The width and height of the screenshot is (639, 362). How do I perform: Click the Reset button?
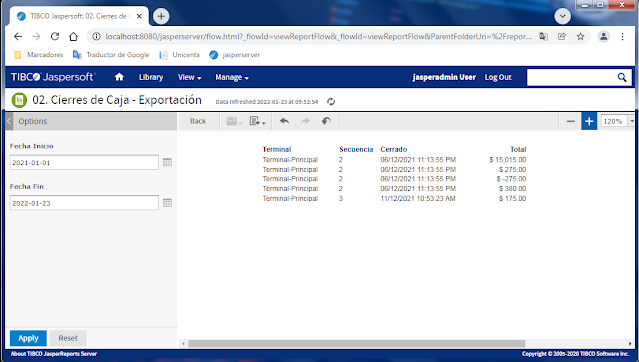[x=68, y=338]
